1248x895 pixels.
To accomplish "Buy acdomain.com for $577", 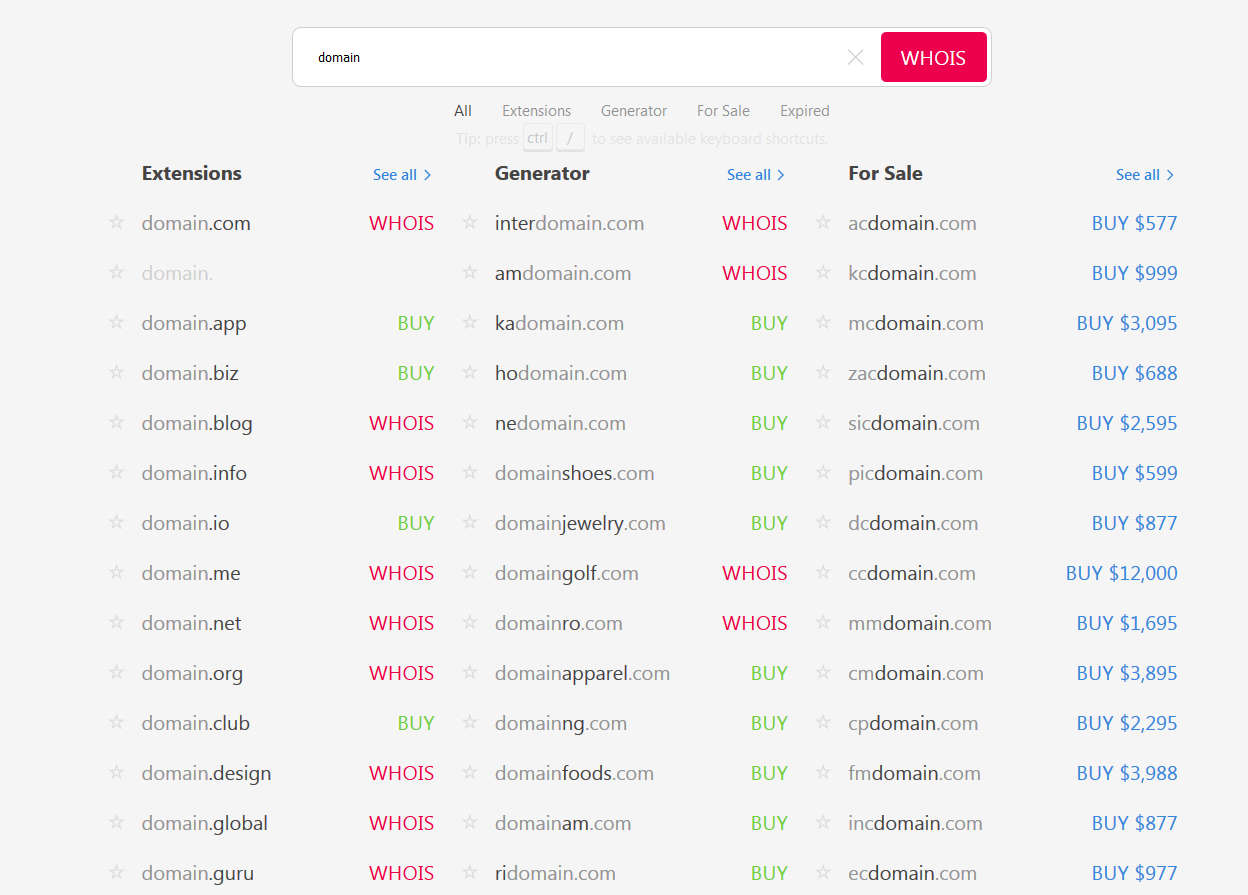I will (1134, 223).
